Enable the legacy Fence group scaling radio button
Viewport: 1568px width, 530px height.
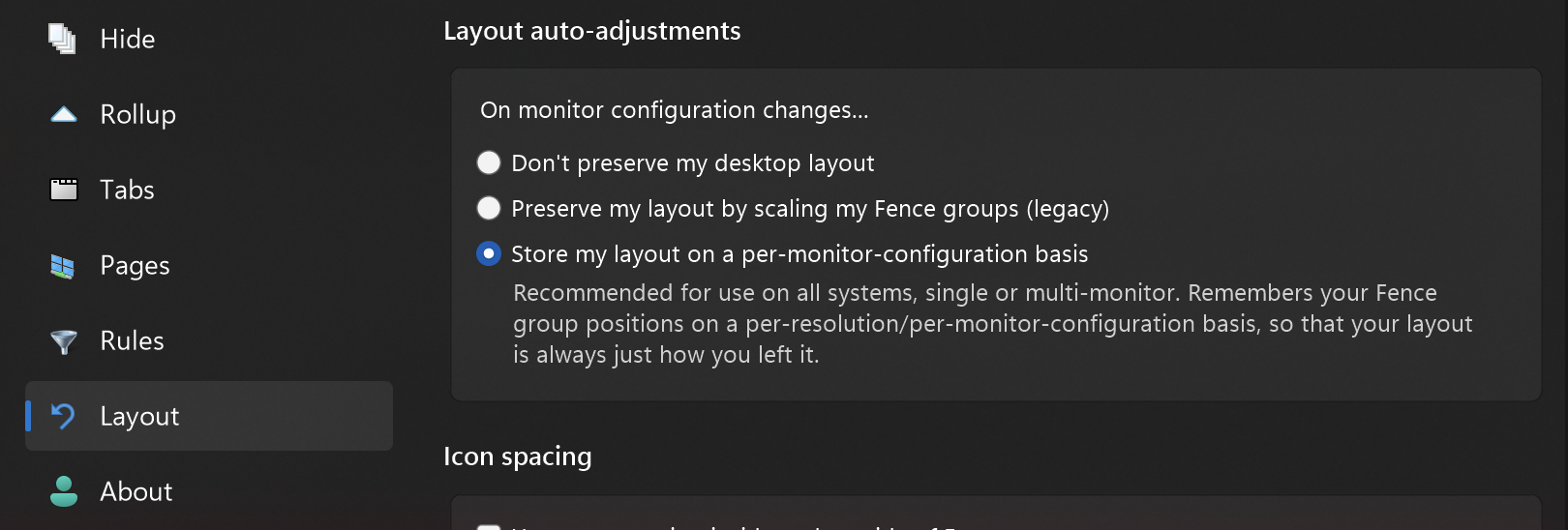489,208
